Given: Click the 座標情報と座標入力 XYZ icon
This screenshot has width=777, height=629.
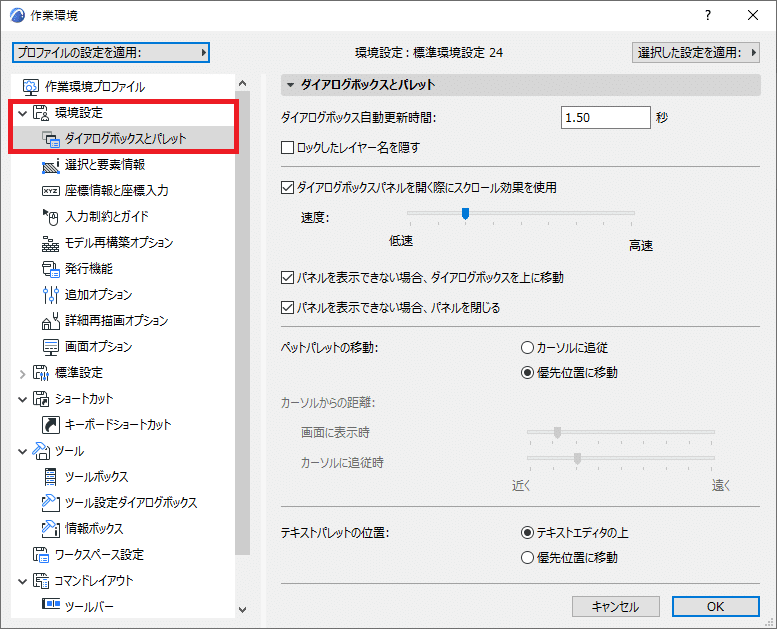Looking at the screenshot, I should pos(51,191).
